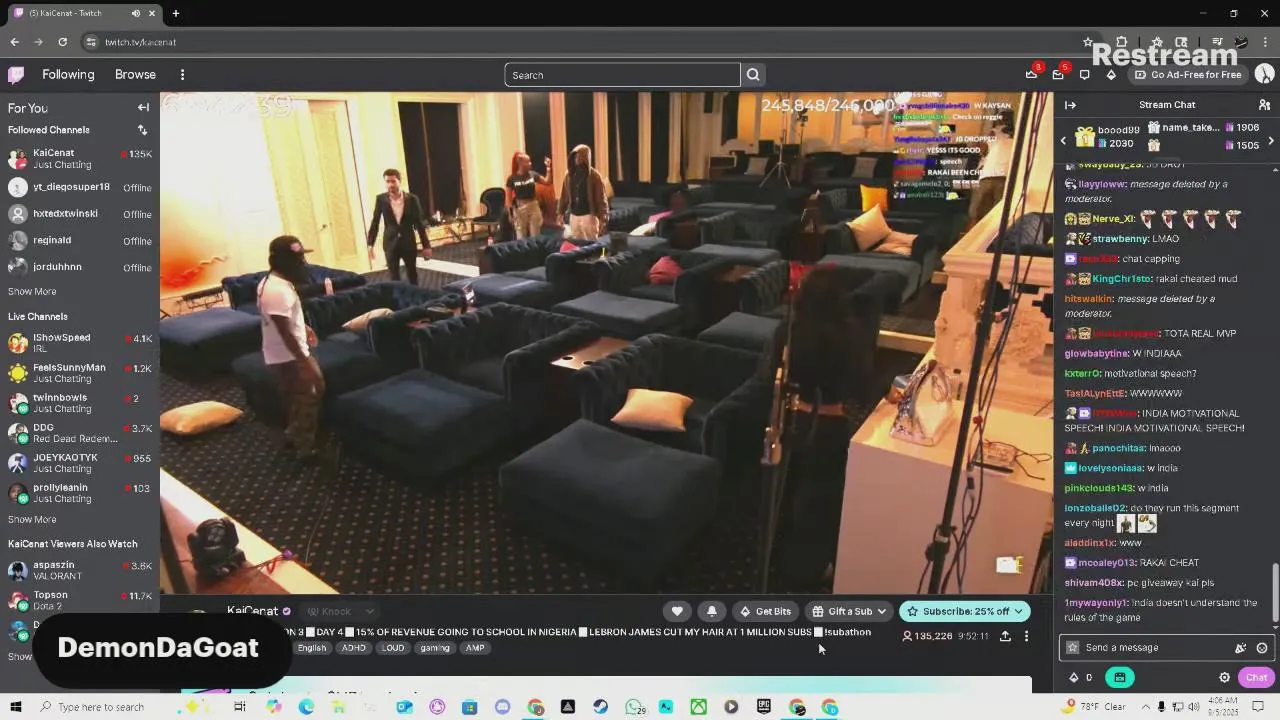Open the English tag
The image size is (1280, 720).
pos(312,648)
